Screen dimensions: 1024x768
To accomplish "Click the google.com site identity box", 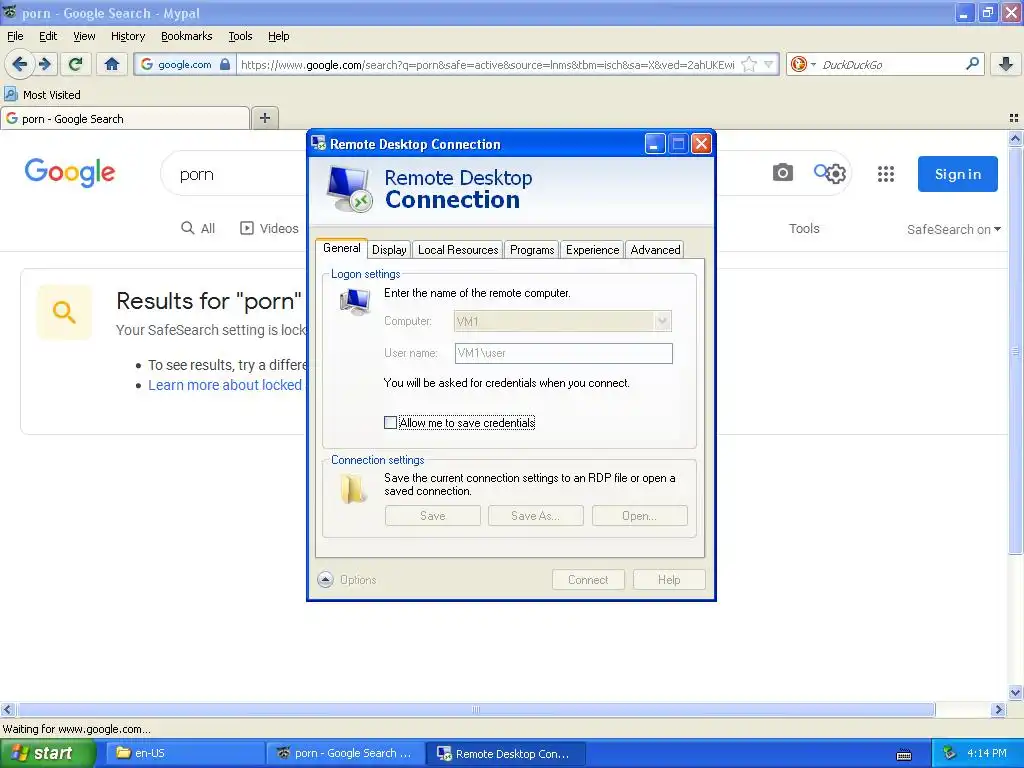I will (x=185, y=64).
